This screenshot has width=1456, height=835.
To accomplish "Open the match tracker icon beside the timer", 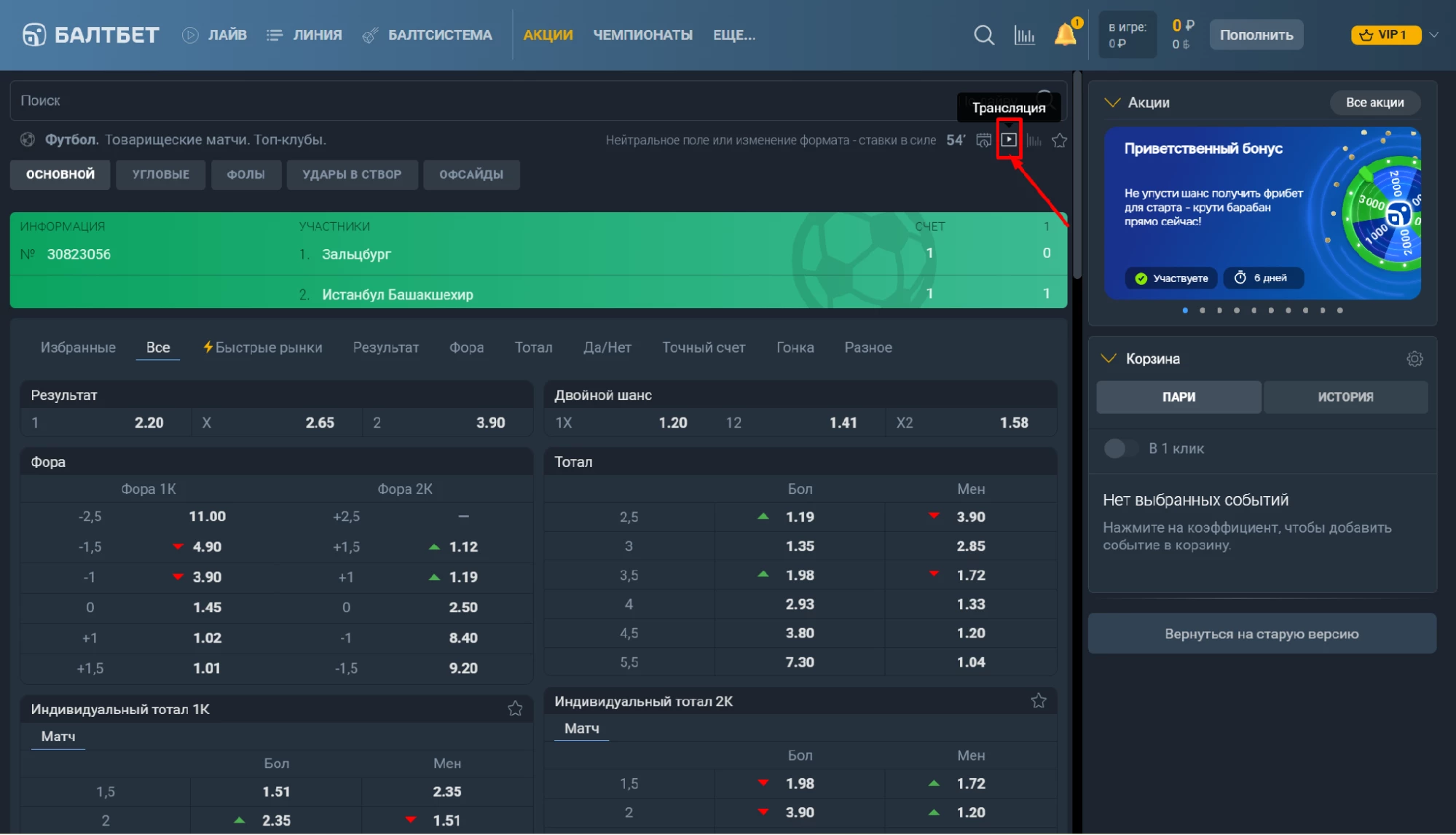I will (983, 140).
